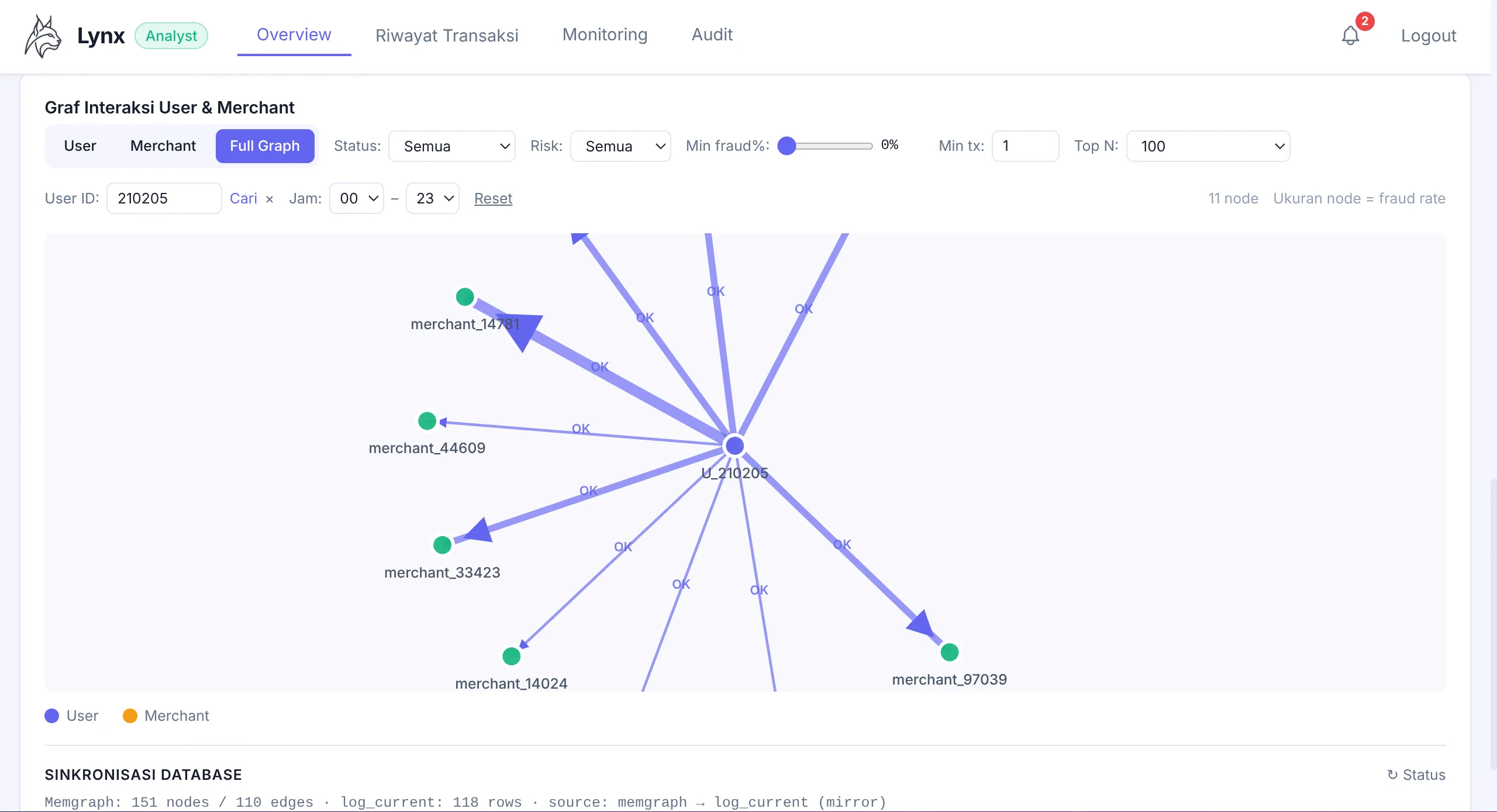Click the Reset link
The width and height of the screenshot is (1497, 812).
point(493,199)
